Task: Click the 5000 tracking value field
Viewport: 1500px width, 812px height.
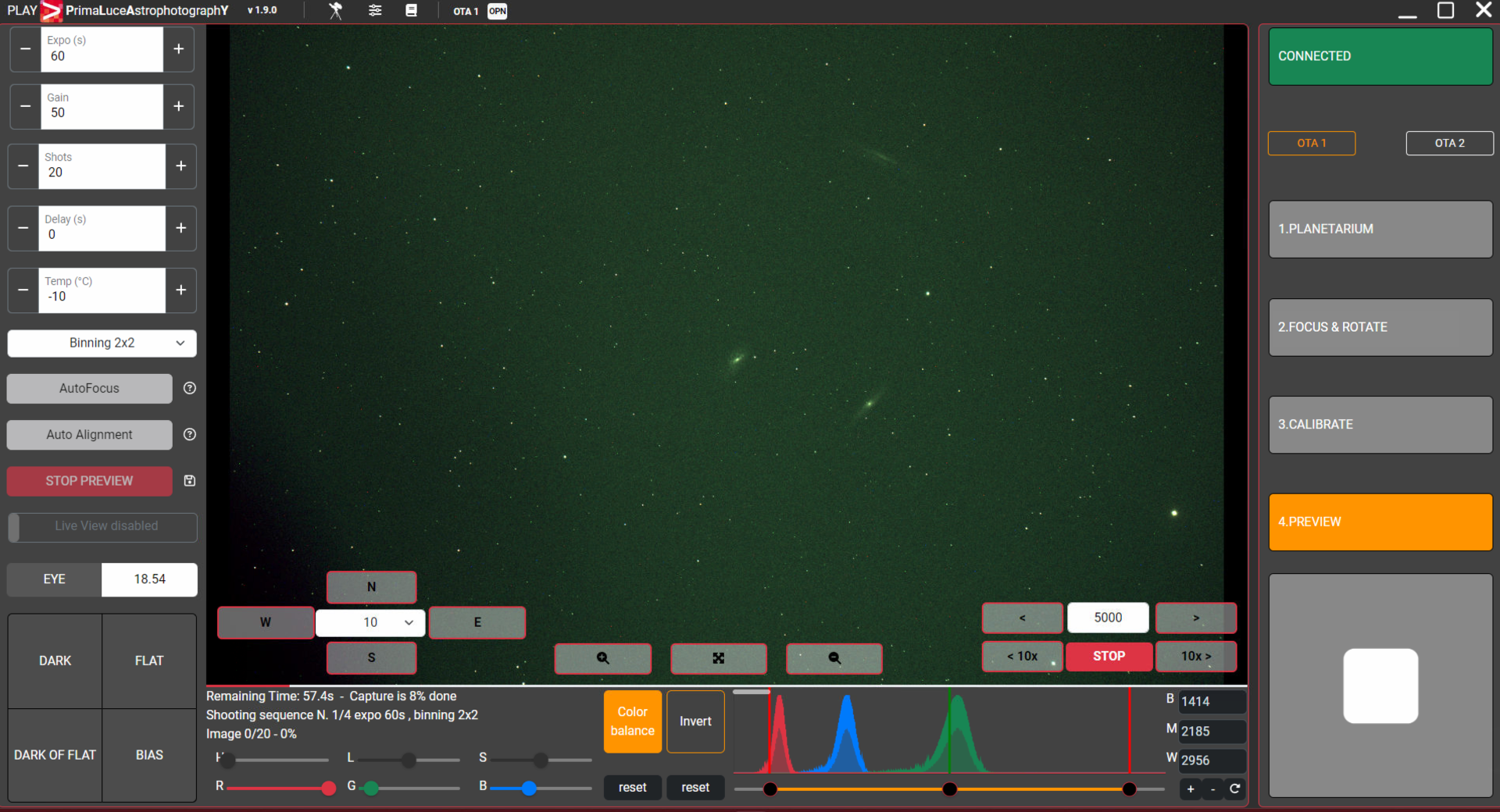Action: (1108, 617)
